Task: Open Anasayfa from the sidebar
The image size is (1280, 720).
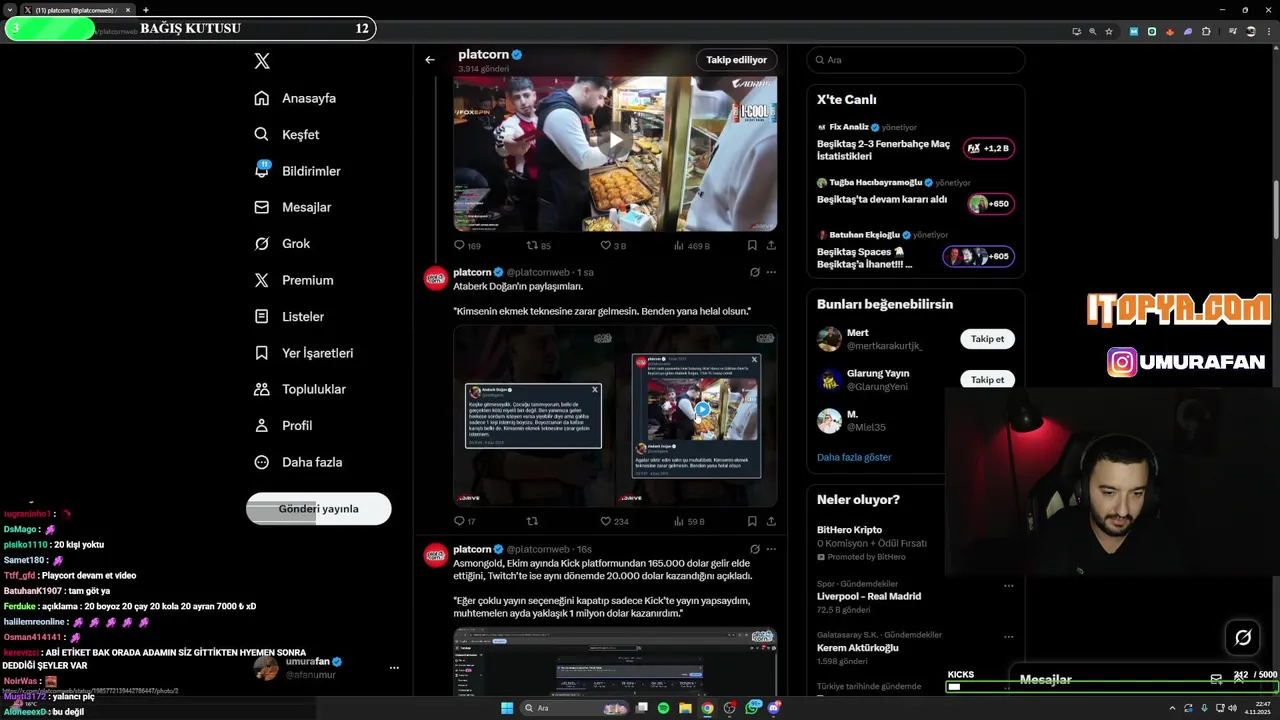Action: pyautogui.click(x=295, y=98)
